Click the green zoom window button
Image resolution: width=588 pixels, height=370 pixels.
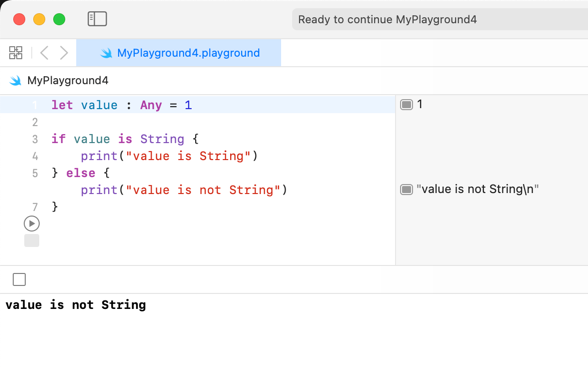[x=59, y=19]
